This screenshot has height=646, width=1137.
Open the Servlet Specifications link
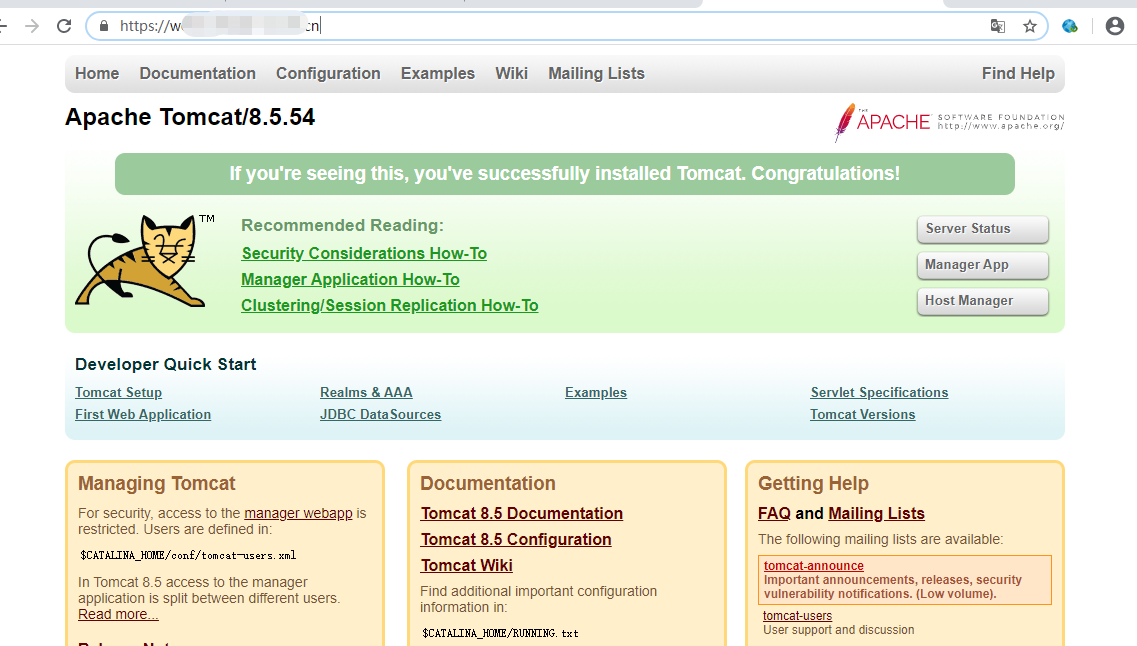879,392
